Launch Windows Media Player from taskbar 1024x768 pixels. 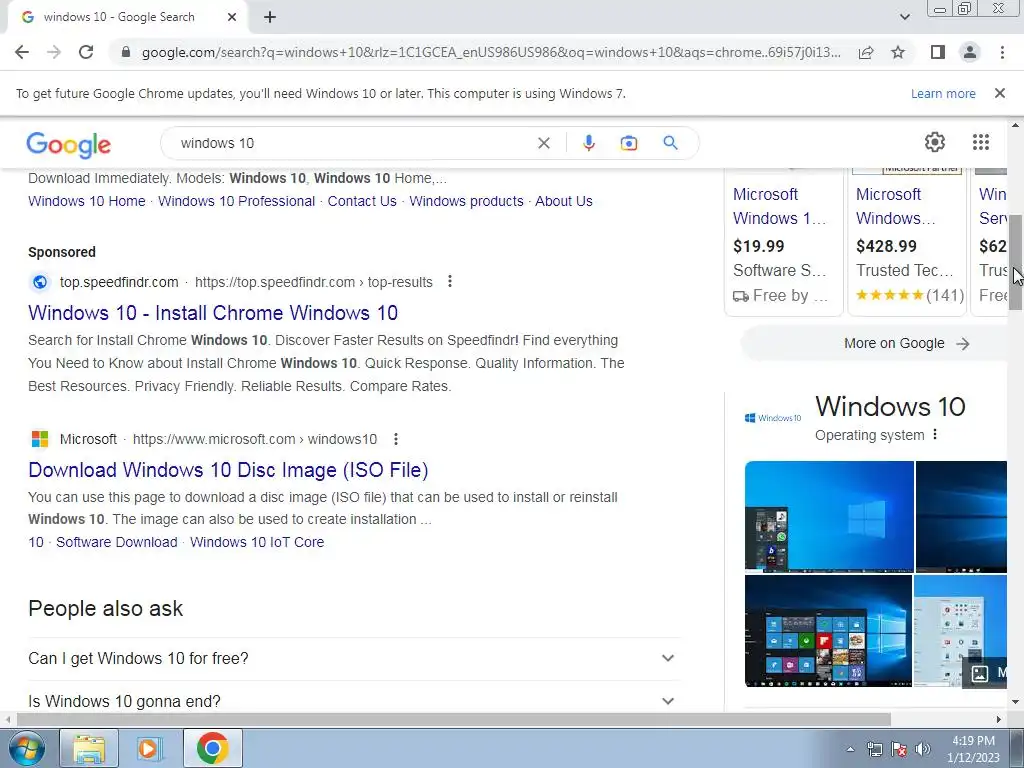coord(149,748)
